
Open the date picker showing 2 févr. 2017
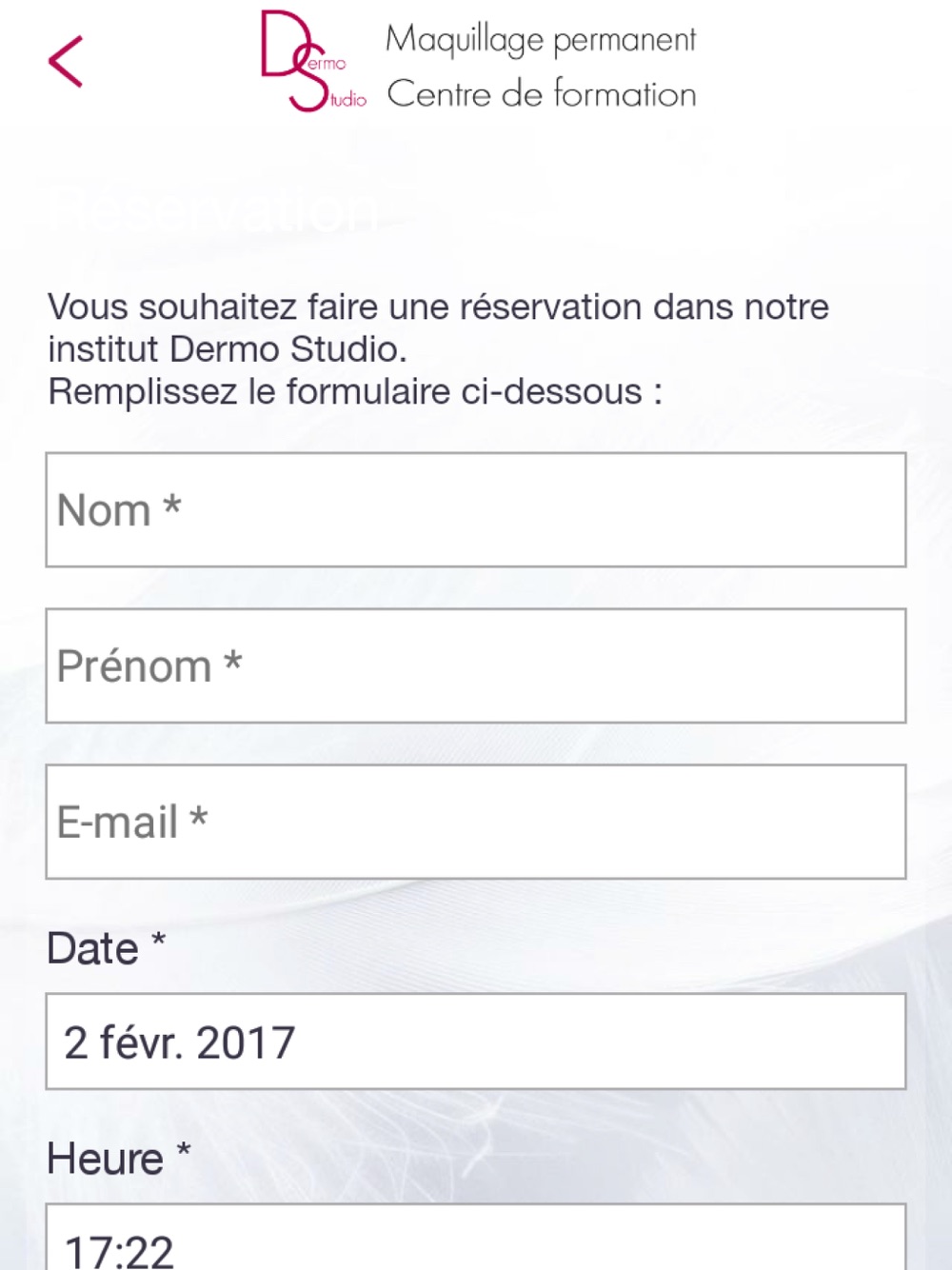(476, 1042)
